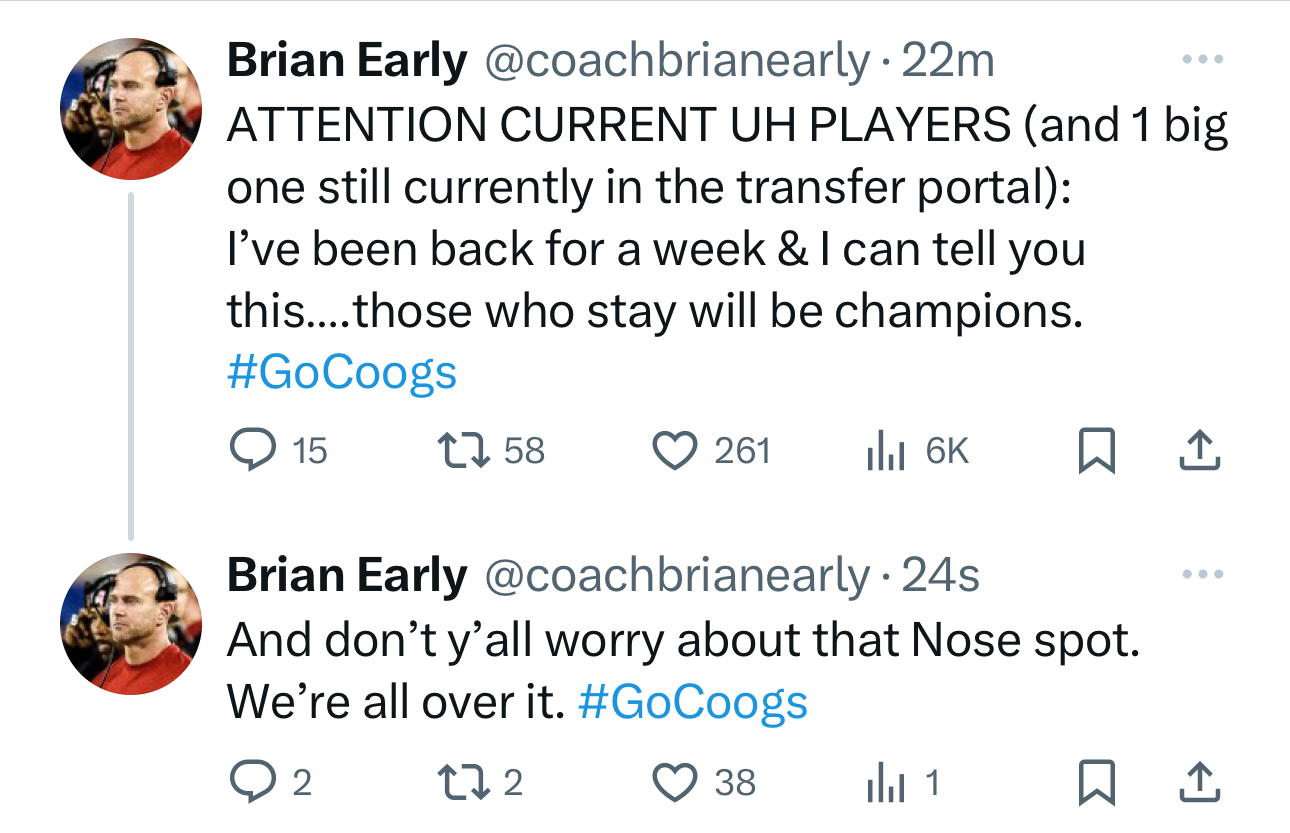Open more options on the 22m tweet
Image resolution: width=1290 pixels, height=833 pixels.
[x=1201, y=61]
